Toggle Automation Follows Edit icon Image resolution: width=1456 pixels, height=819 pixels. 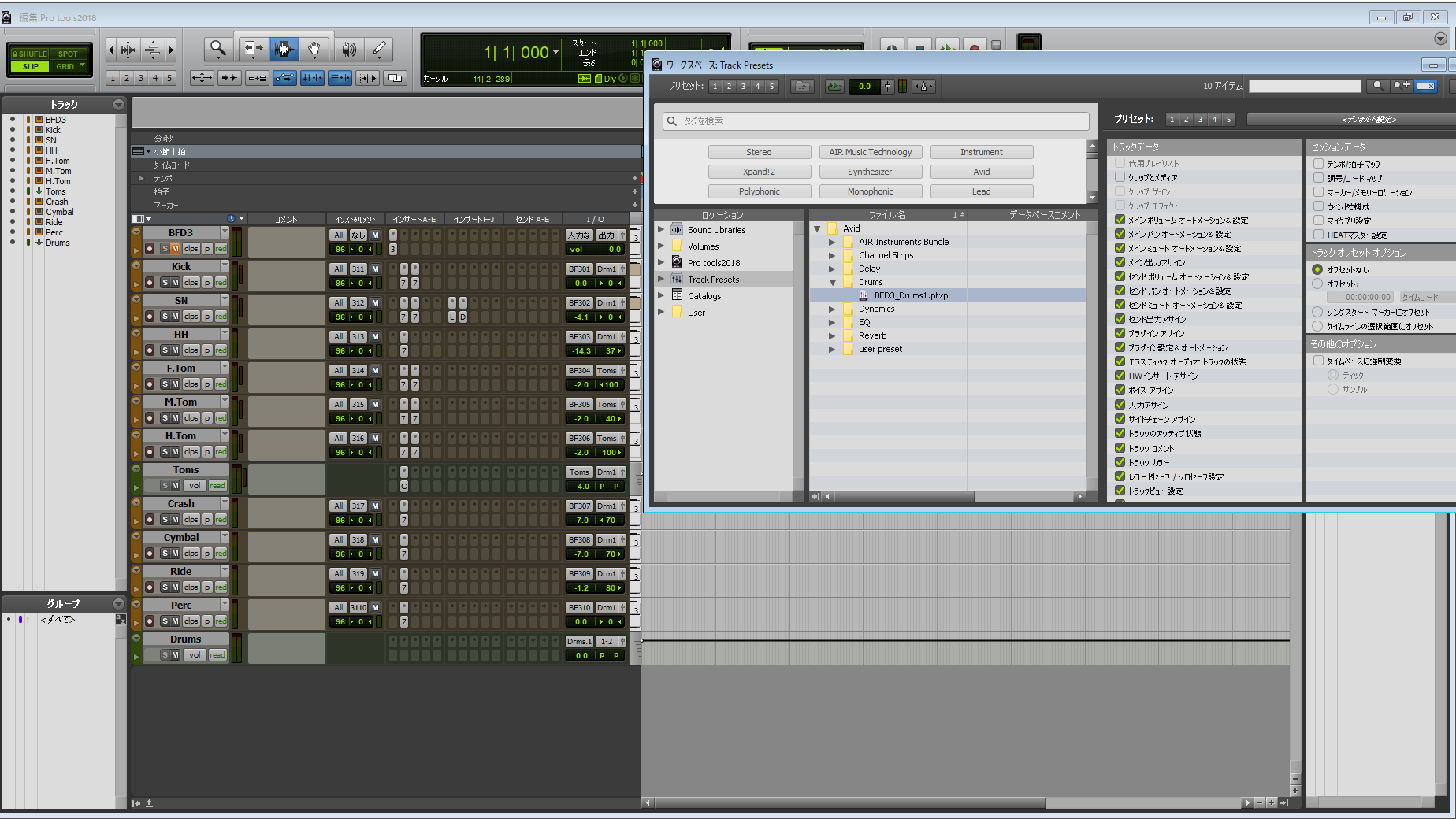click(284, 78)
